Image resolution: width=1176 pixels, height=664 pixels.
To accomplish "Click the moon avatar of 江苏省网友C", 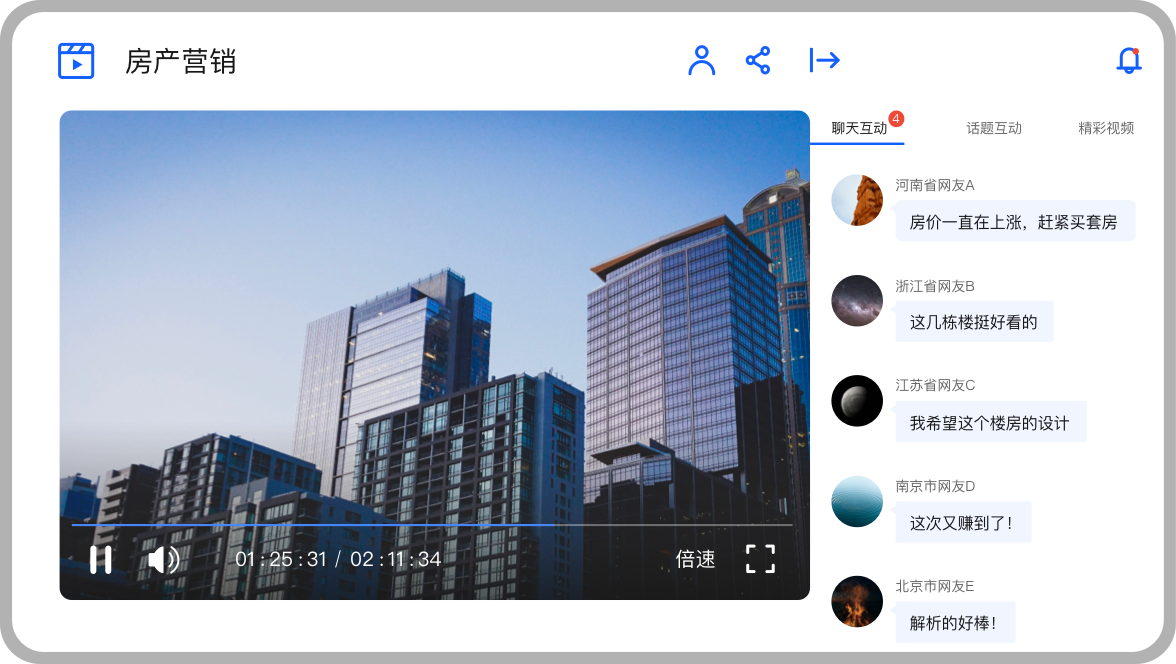I will (857, 400).
